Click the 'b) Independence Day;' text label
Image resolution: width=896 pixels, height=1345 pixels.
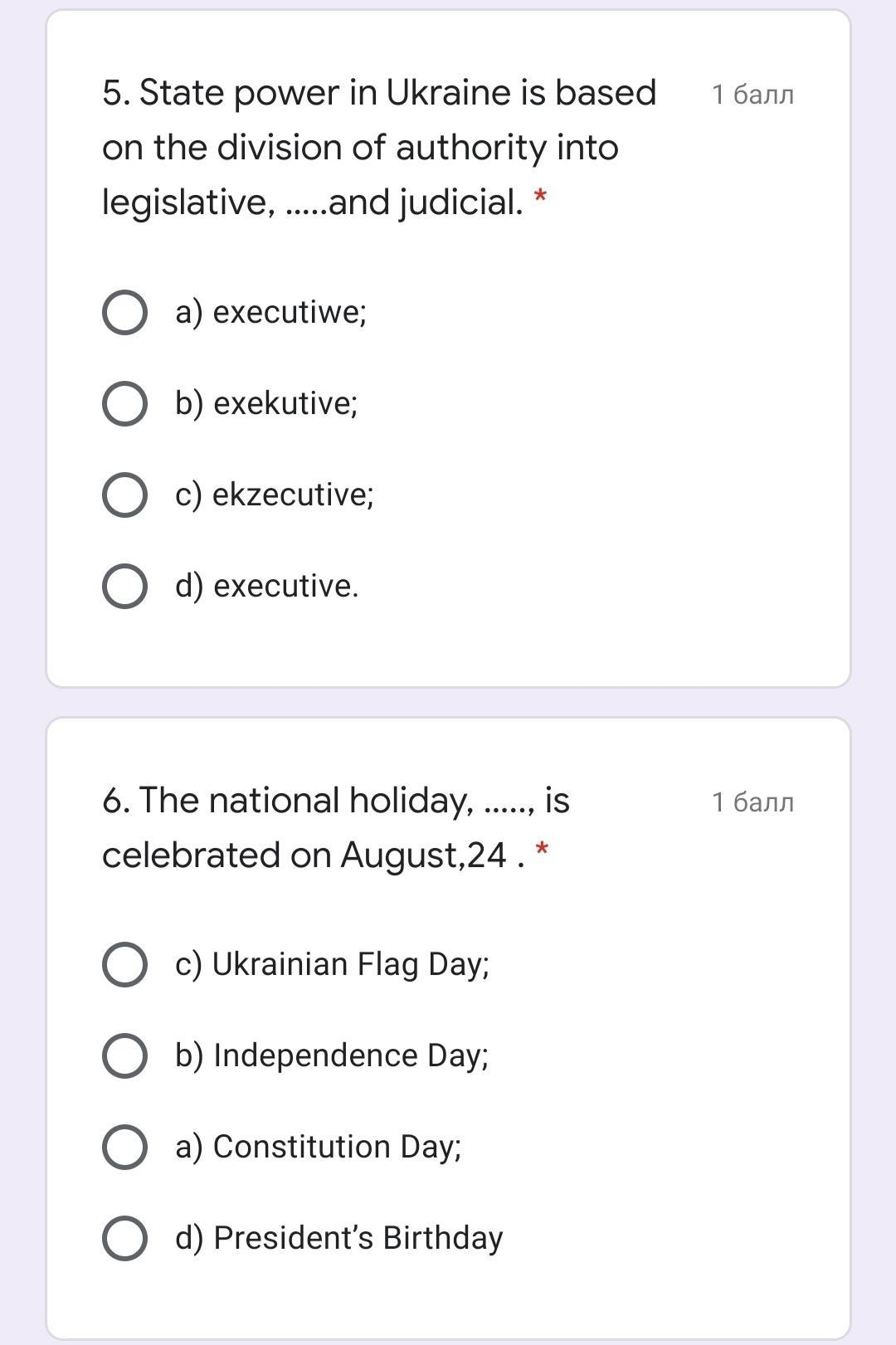pyautogui.click(x=332, y=1056)
